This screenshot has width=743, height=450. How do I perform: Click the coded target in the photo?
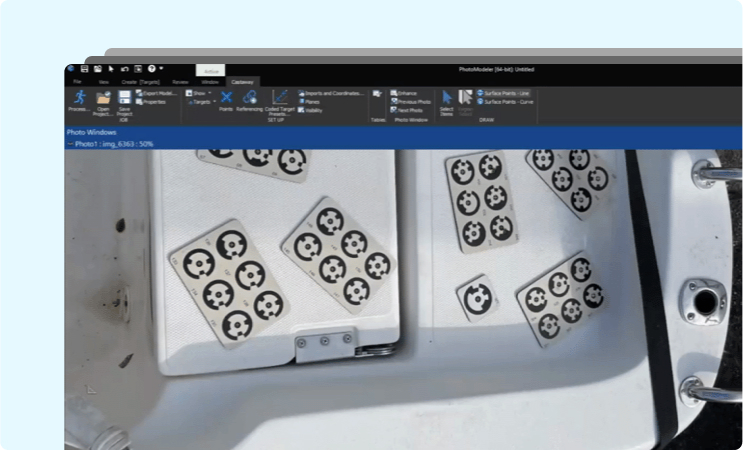[x=476, y=295]
